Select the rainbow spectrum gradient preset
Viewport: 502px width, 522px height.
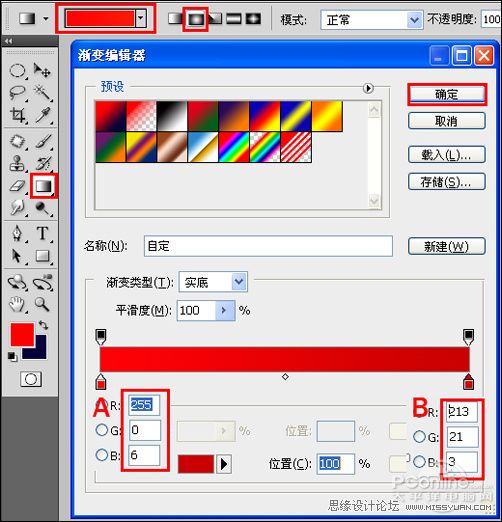(x=234, y=147)
